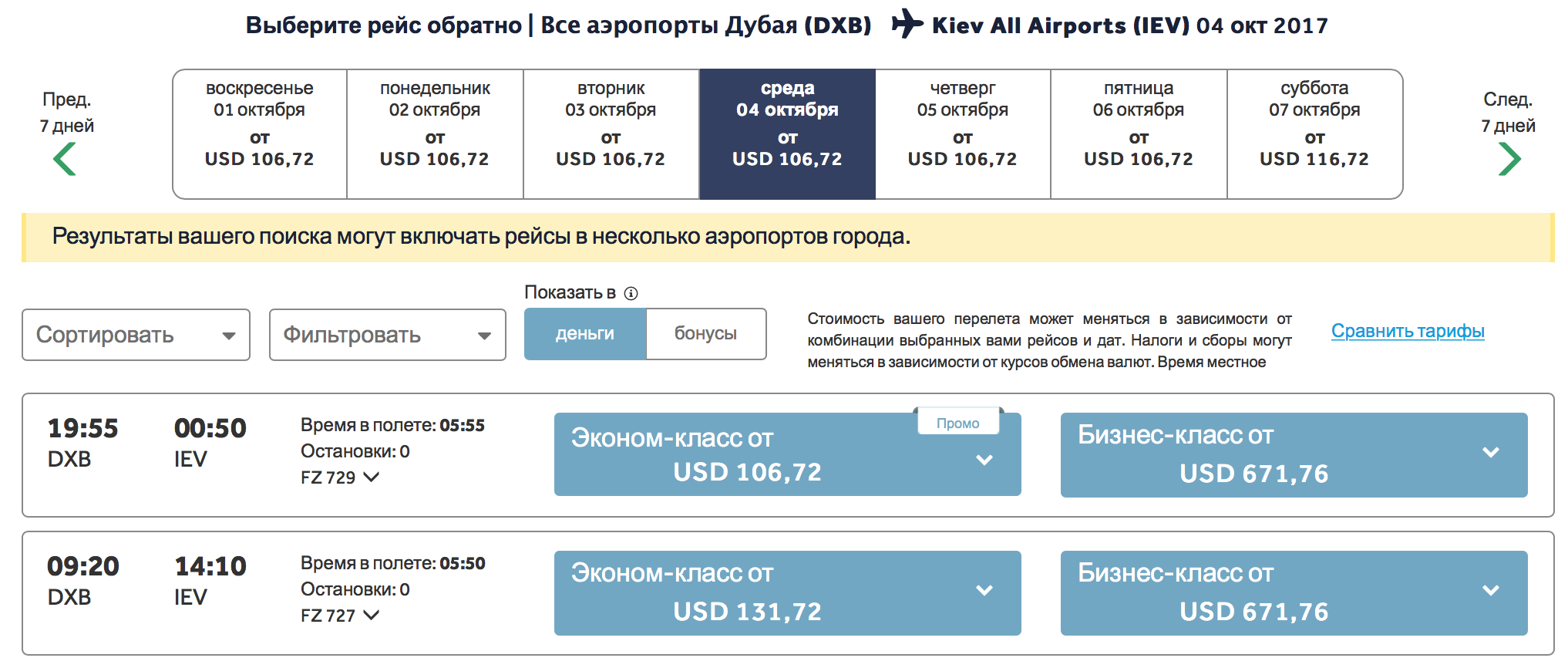
Task: Expand FZ 729 flight details chevron
Action: [x=372, y=477]
